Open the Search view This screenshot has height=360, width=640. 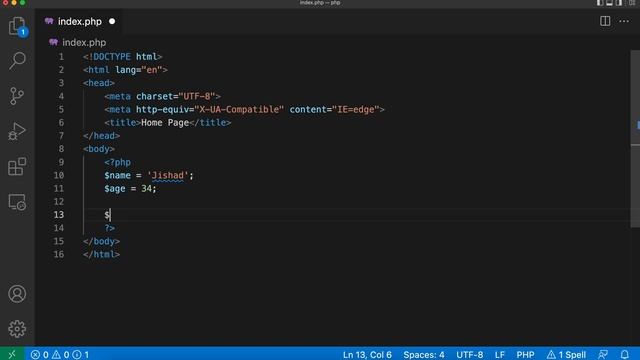(x=17, y=60)
